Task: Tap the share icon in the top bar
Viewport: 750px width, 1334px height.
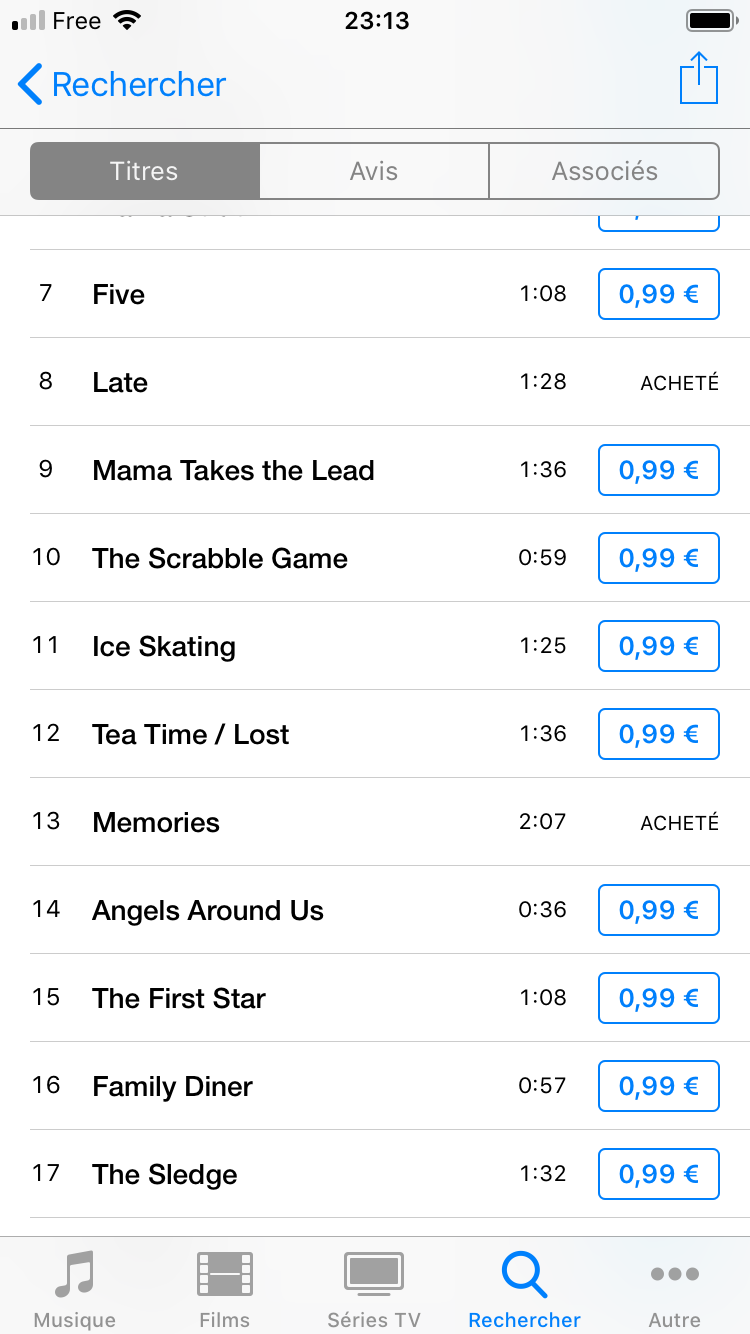Action: pyautogui.click(x=698, y=79)
